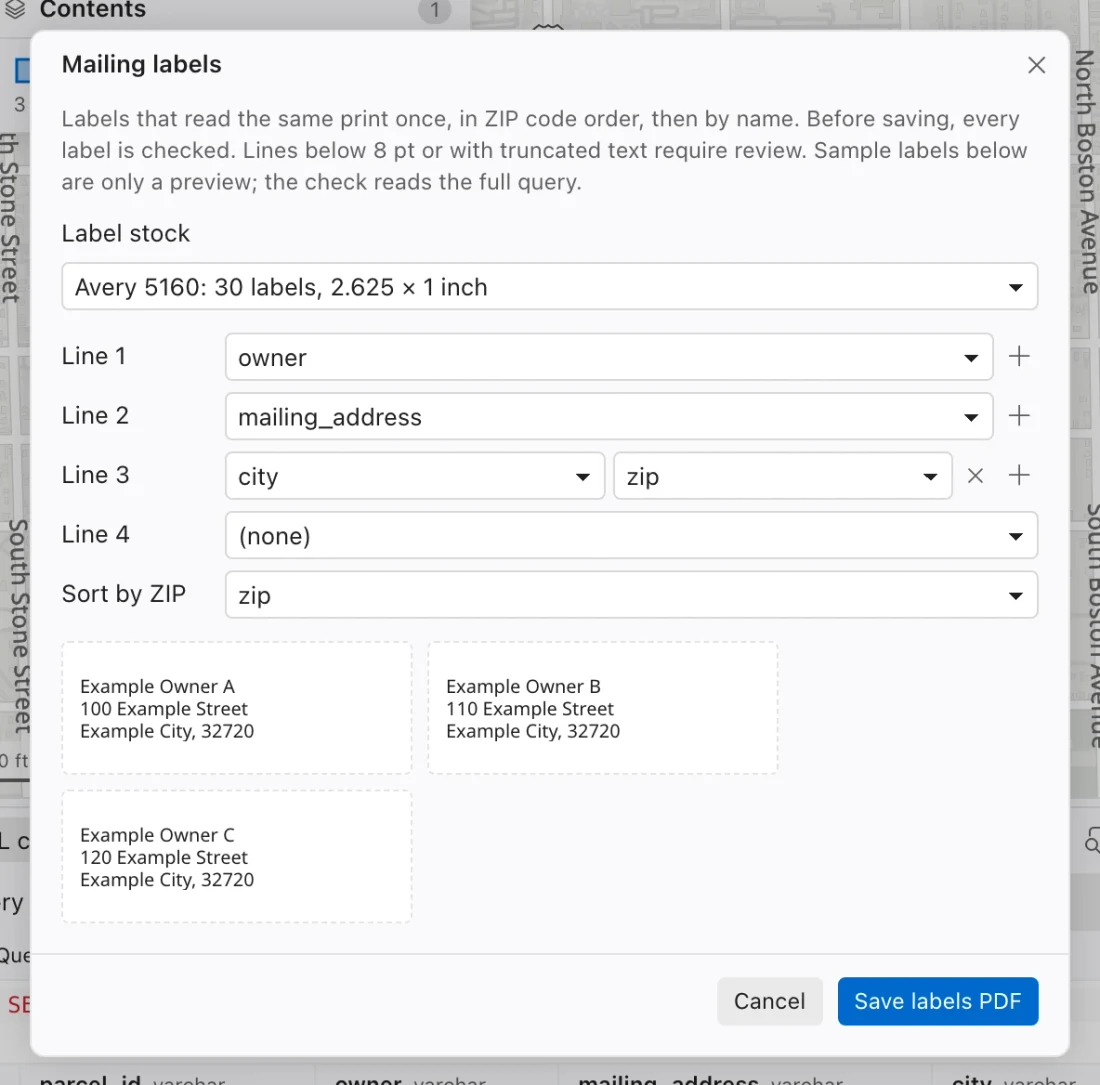
Task: Add a field to Line 1
Action: pyautogui.click(x=1019, y=356)
